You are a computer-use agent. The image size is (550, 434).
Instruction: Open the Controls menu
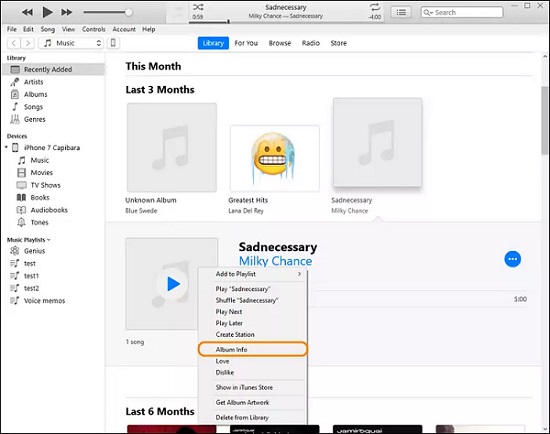[94, 29]
